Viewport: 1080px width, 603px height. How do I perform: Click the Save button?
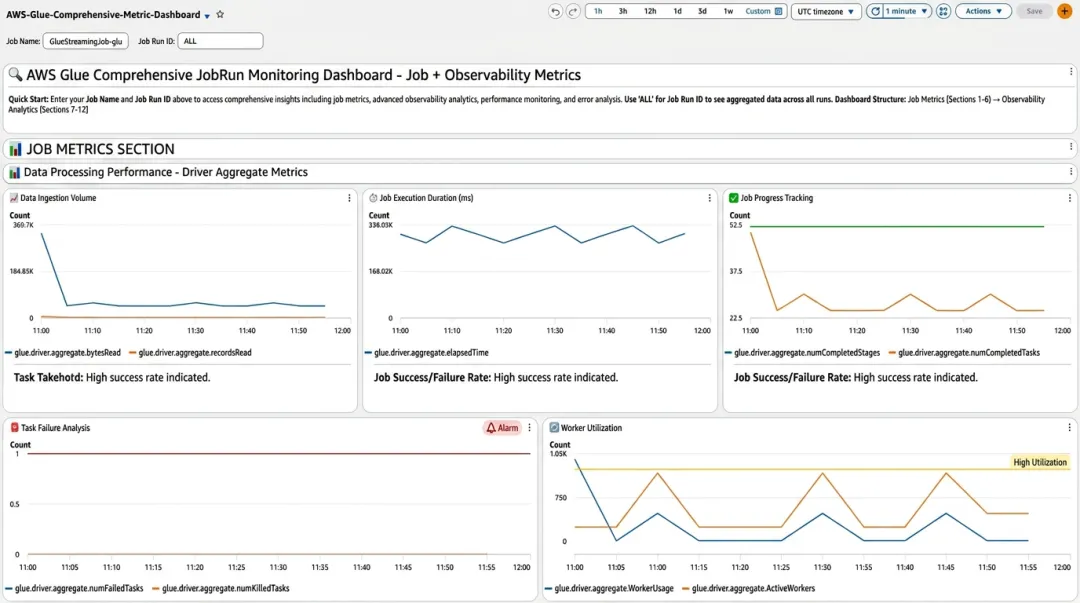[x=1034, y=12]
